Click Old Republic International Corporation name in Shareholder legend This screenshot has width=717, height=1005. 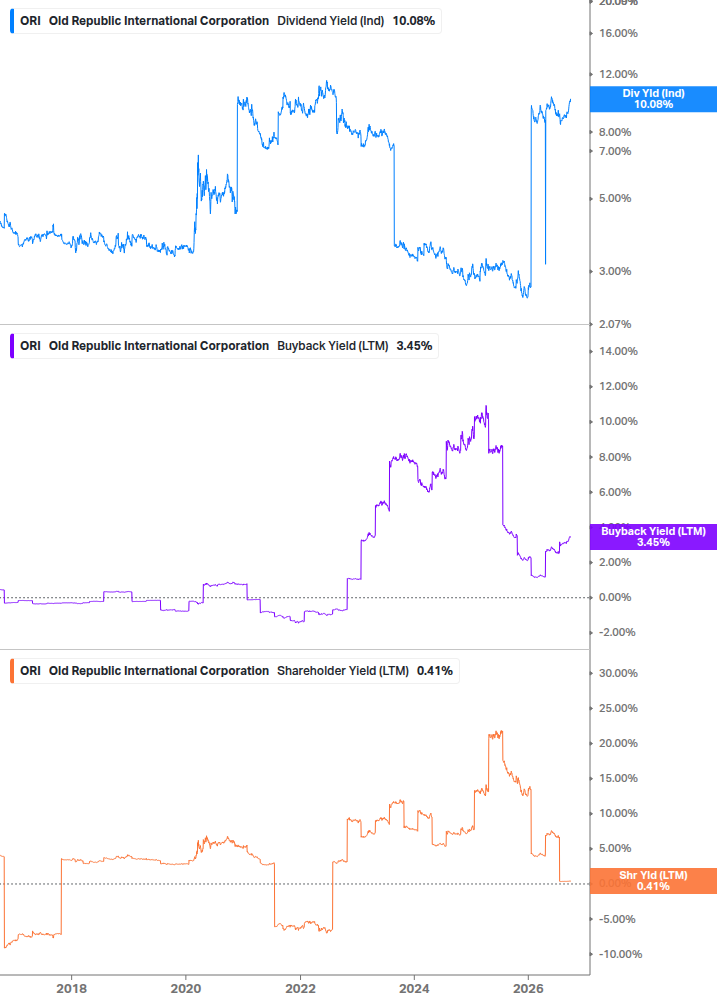point(159,671)
